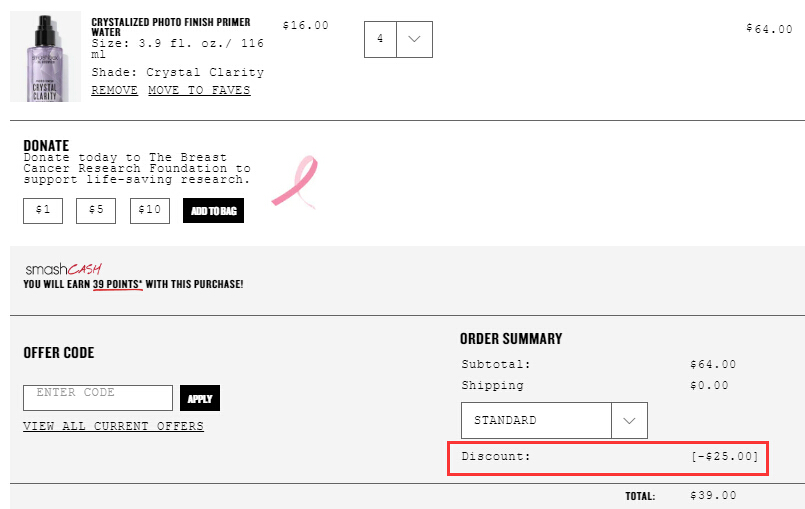The image size is (805, 509).
Task: Click the DONATE heading
Action: point(46,145)
